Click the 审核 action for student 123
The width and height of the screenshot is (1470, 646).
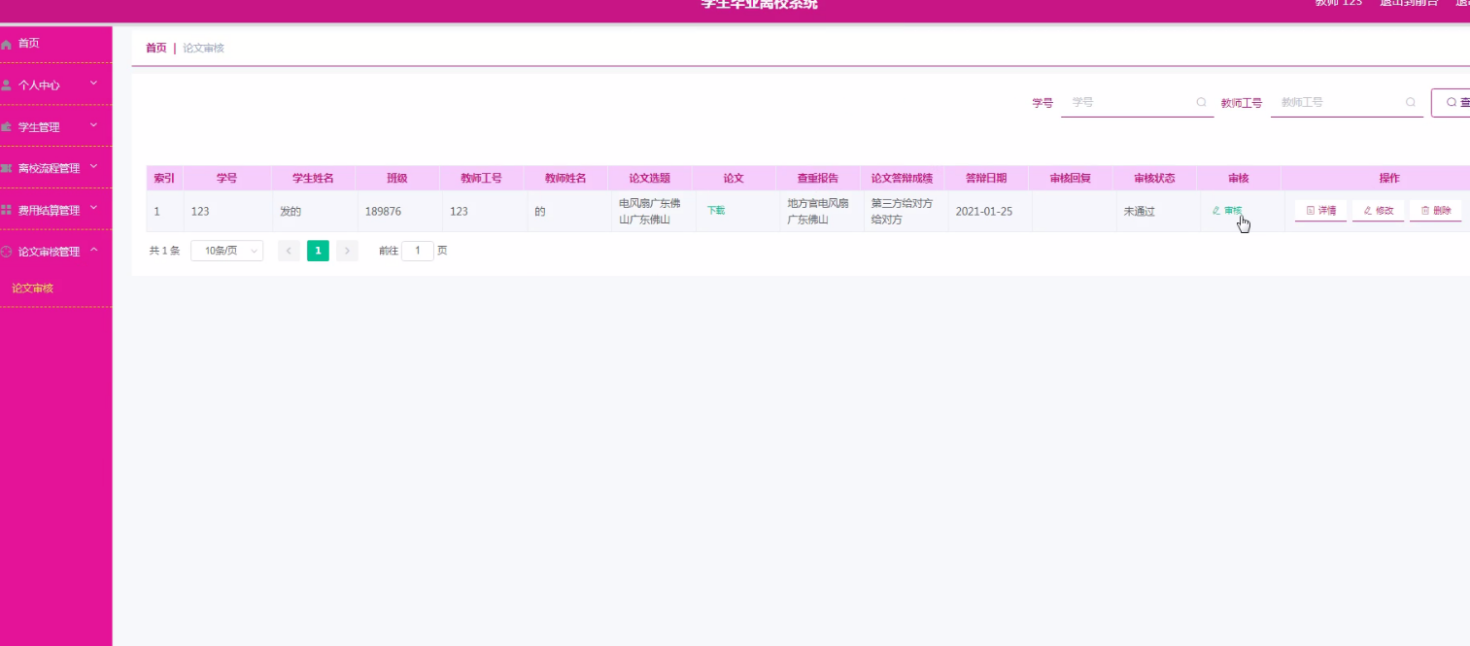[x=1227, y=211]
